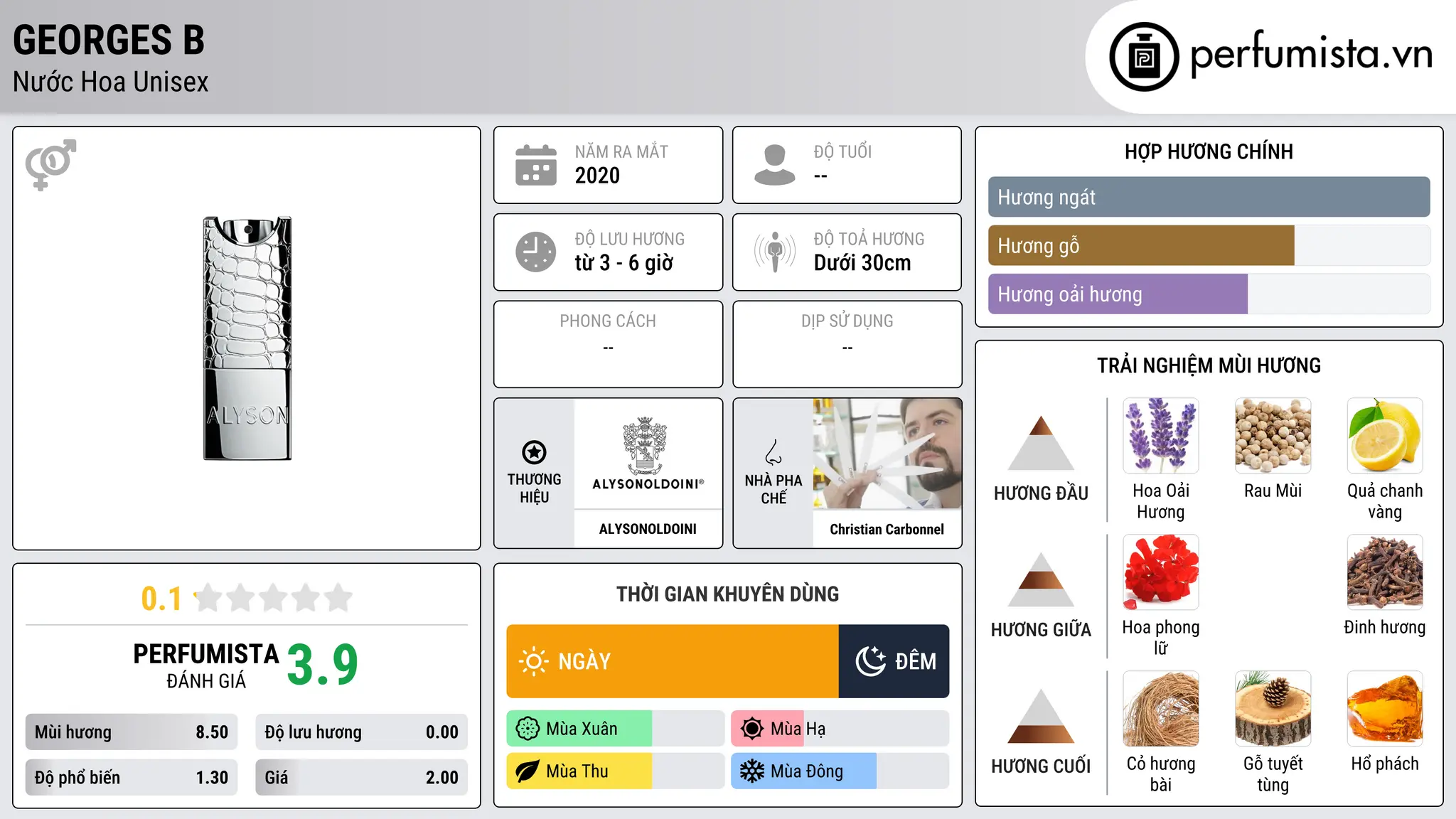
Task: Click the star rating row icons
Action: coord(273,598)
